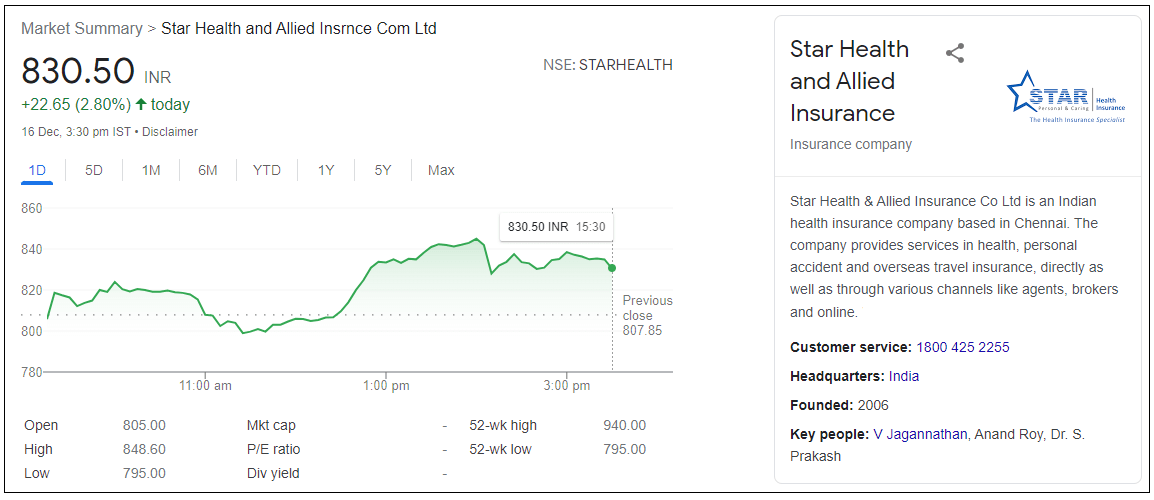This screenshot has height=500, width=1154.
Task: Open the Star Health logo image
Action: 1066,96
